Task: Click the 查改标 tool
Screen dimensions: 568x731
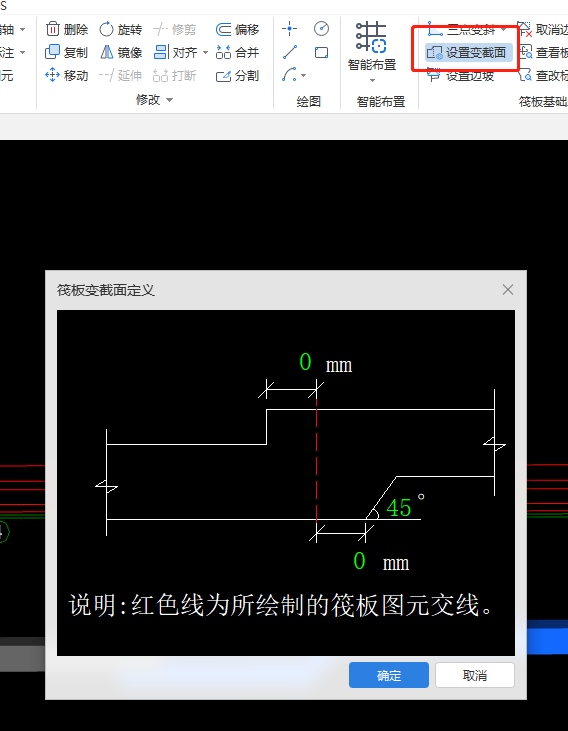Action: point(543,75)
